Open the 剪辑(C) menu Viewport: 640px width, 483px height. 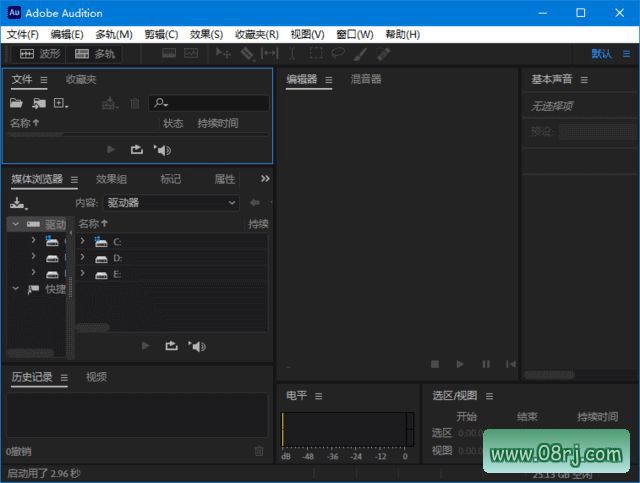coord(161,35)
